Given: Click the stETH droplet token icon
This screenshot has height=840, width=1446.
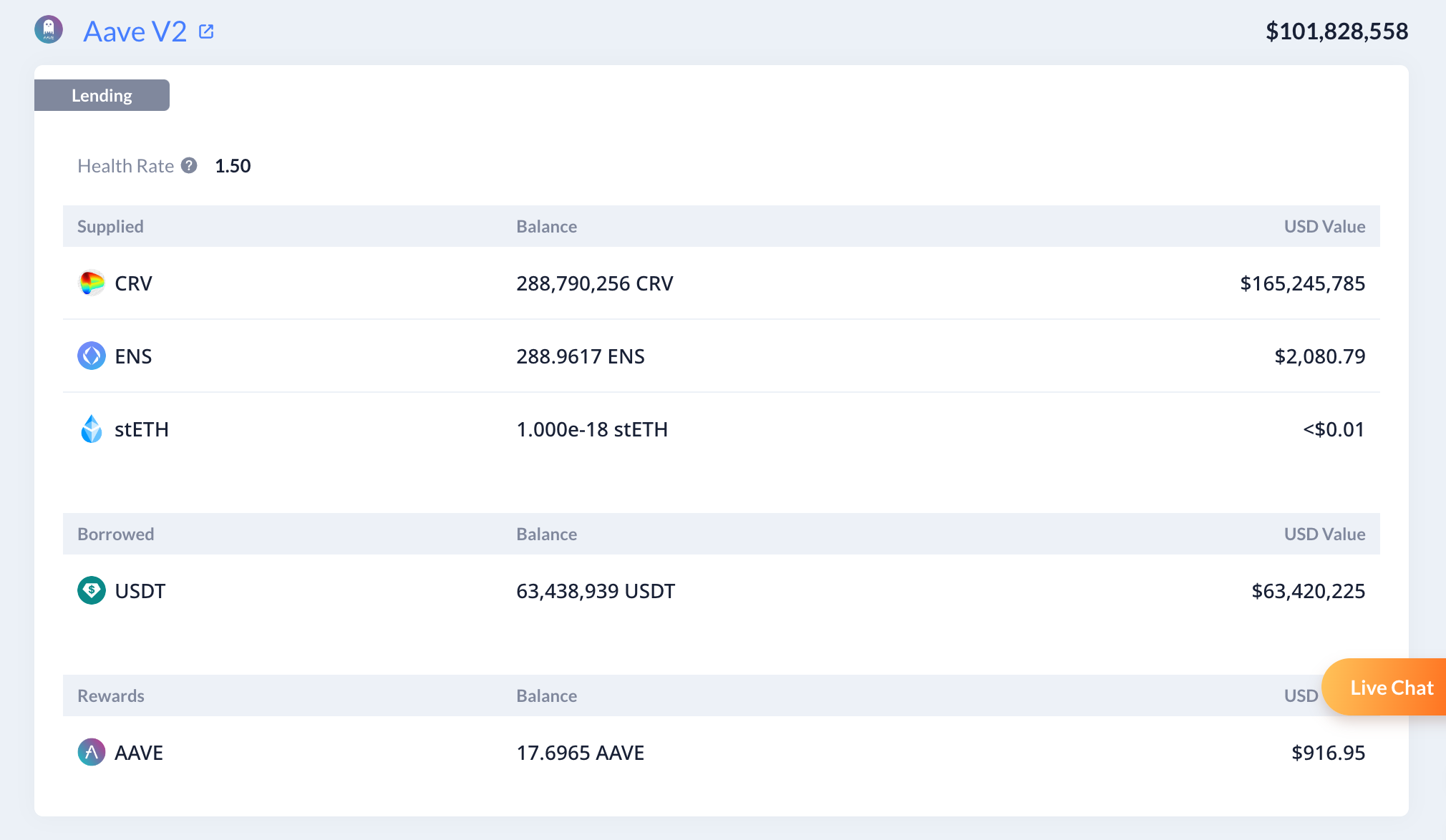Looking at the screenshot, I should coord(92,429).
